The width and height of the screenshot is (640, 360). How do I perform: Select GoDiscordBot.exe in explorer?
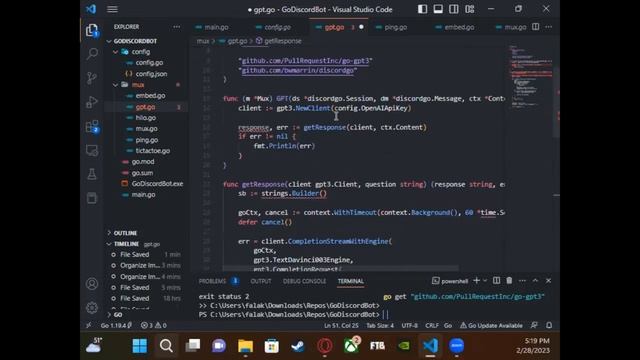pyautogui.click(x=157, y=184)
